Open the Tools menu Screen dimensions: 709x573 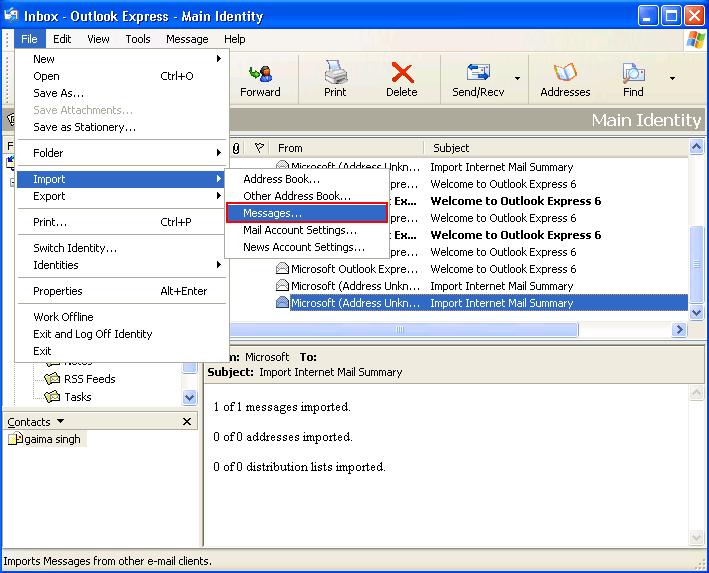[138, 39]
